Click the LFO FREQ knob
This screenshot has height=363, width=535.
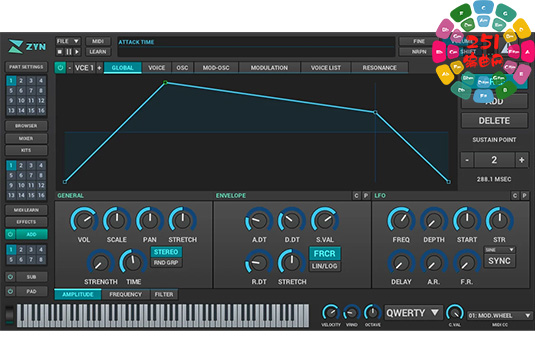(x=401, y=220)
